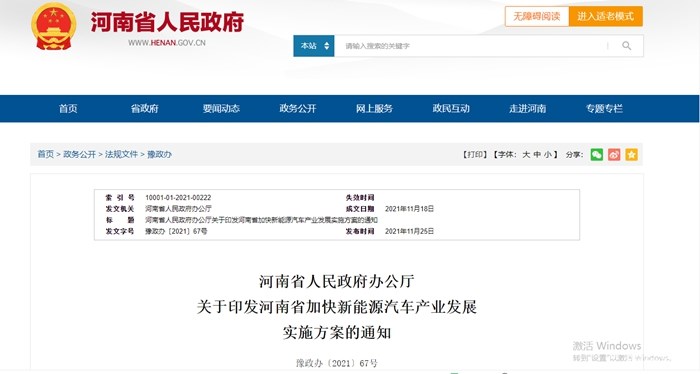Share the page via Weibo icon
The image size is (700, 374).
click(614, 154)
